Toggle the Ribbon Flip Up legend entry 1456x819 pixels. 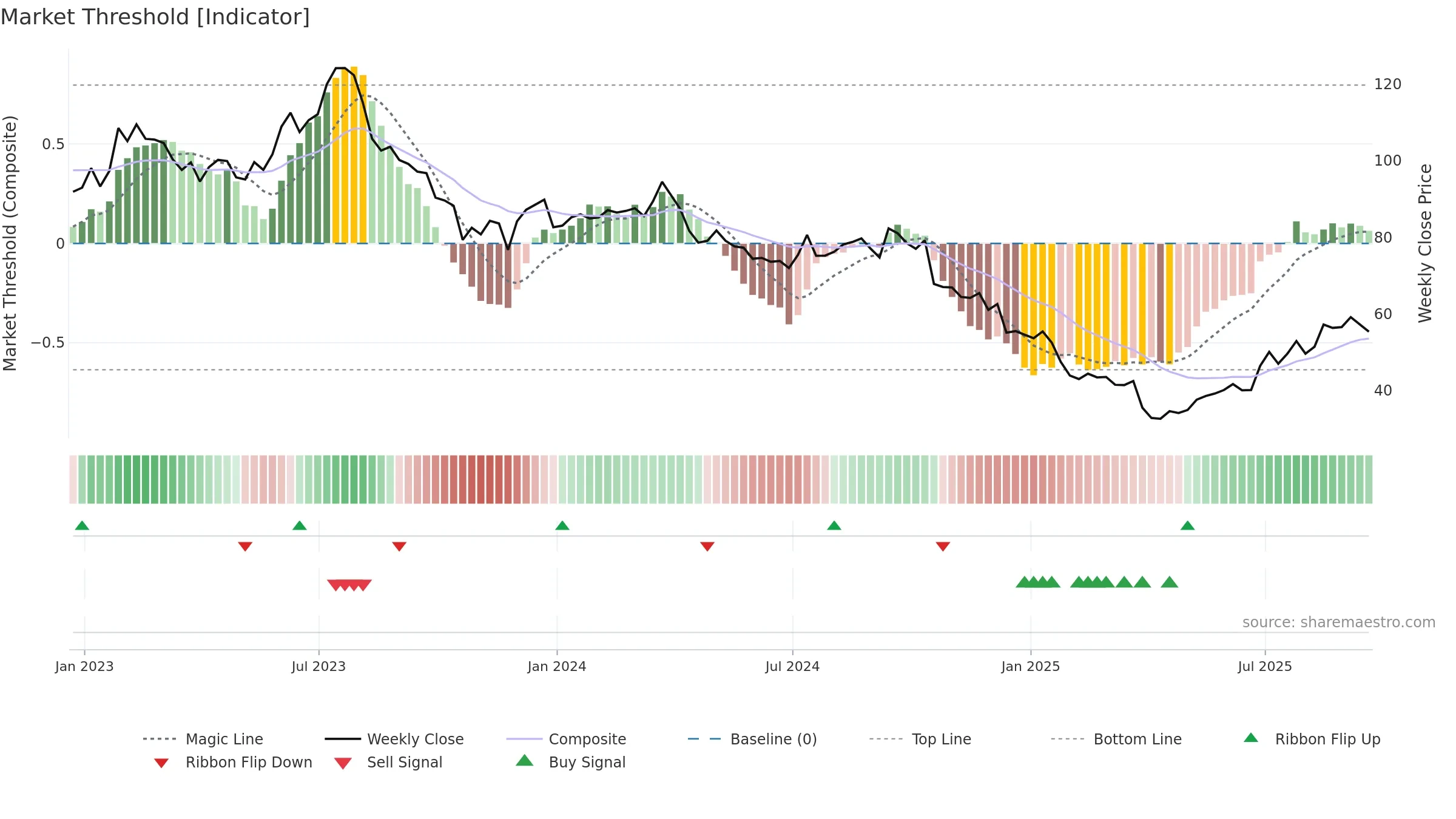pos(1312,739)
